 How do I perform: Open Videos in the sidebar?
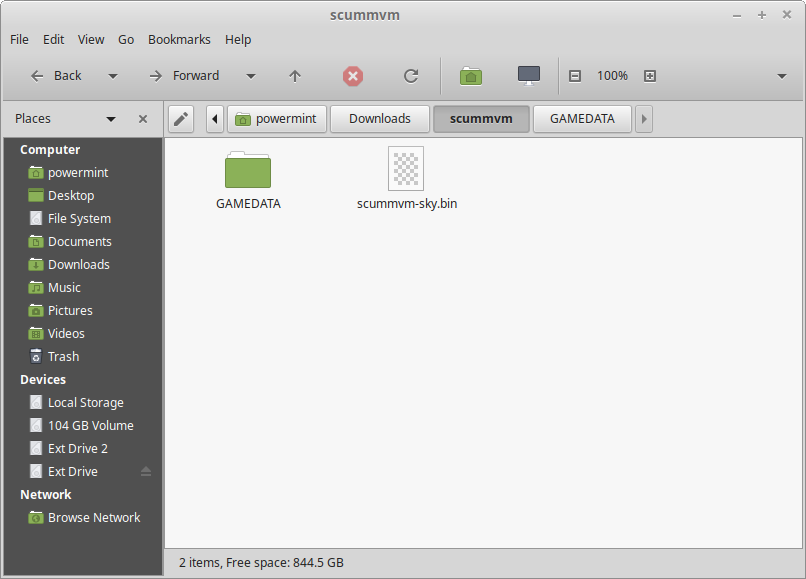[x=83, y=334]
